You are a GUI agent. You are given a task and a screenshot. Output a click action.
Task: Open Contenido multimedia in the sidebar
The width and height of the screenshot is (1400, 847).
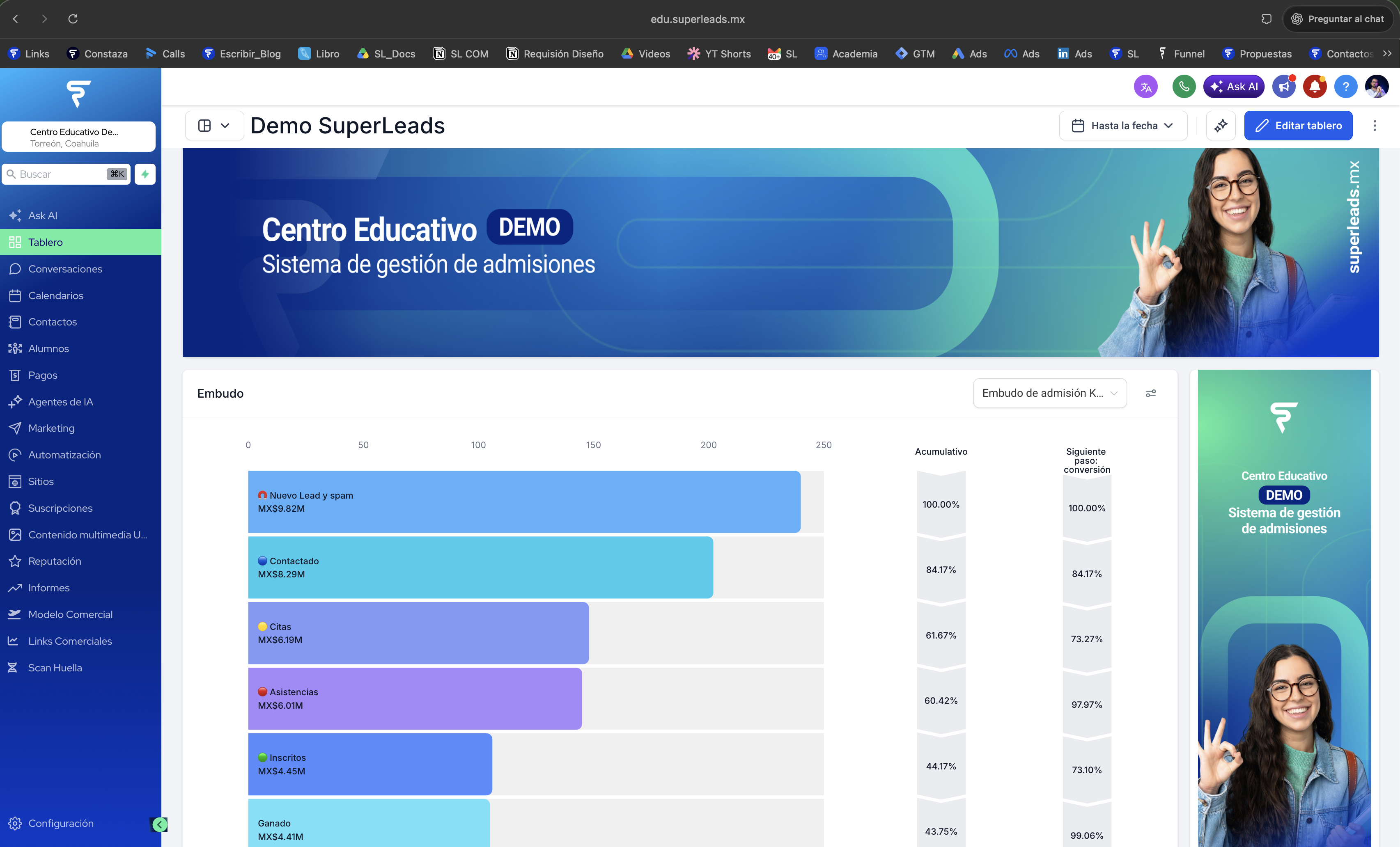click(81, 535)
